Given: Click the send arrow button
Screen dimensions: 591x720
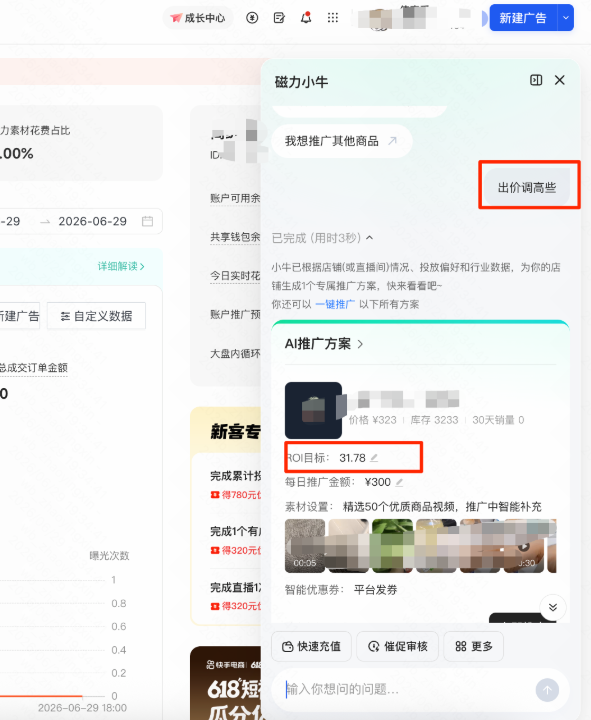Looking at the screenshot, I should (x=547, y=690).
